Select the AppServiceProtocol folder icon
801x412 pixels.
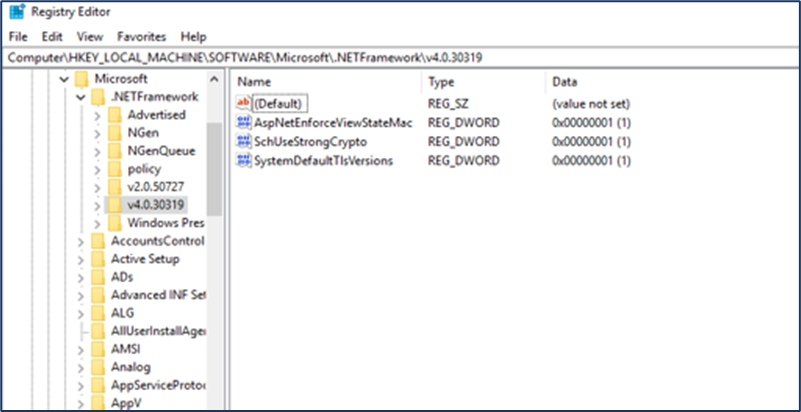(98, 385)
